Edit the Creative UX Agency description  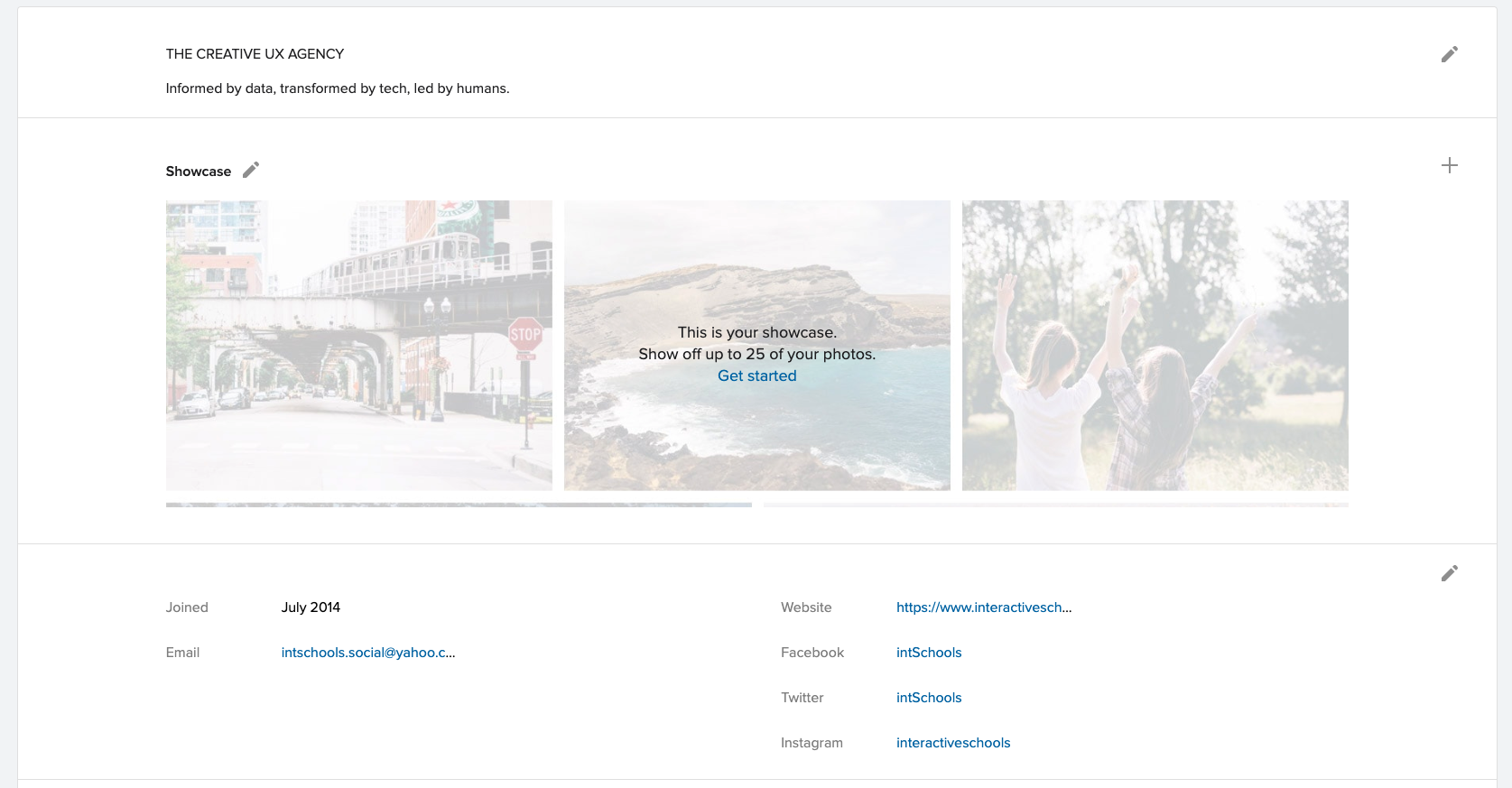click(1449, 54)
